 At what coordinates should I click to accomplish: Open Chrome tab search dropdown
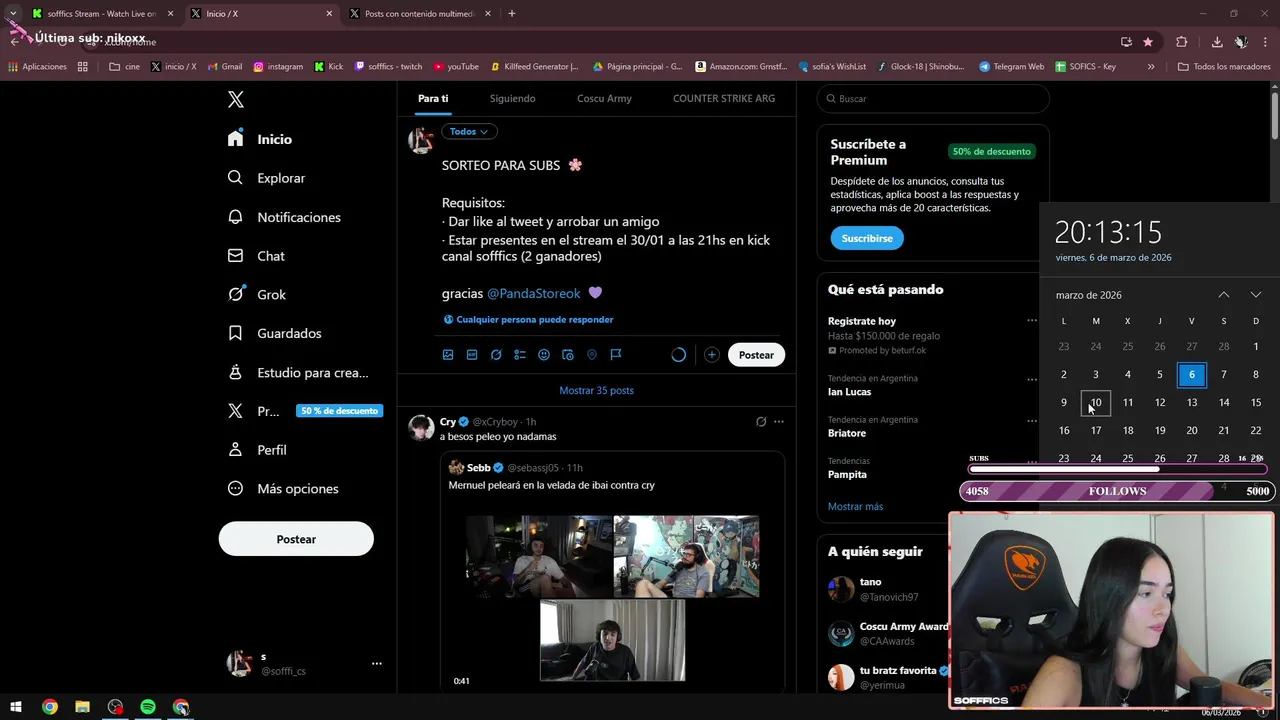pyautogui.click(x=13, y=14)
